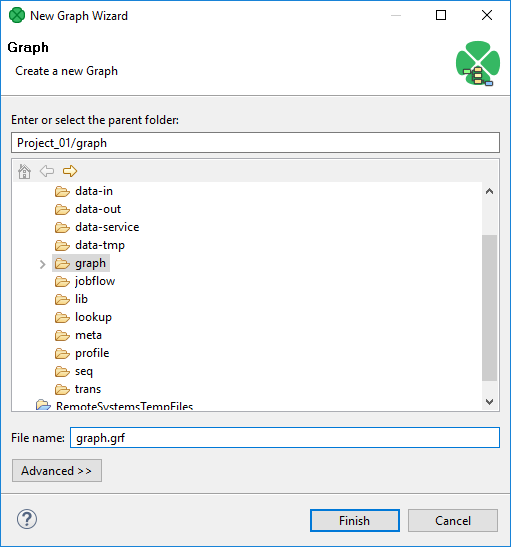Expand the graph folder chevron
This screenshot has height=547, width=511.
[43, 264]
